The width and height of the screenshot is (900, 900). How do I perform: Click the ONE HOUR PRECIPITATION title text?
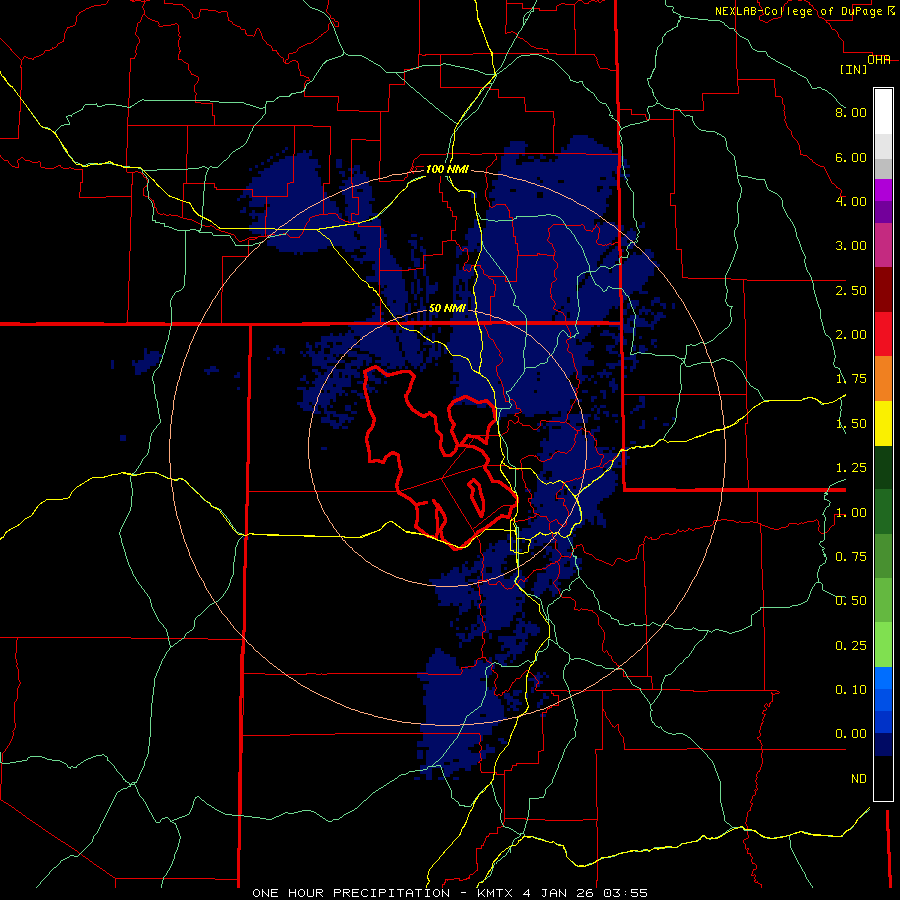coord(351,893)
